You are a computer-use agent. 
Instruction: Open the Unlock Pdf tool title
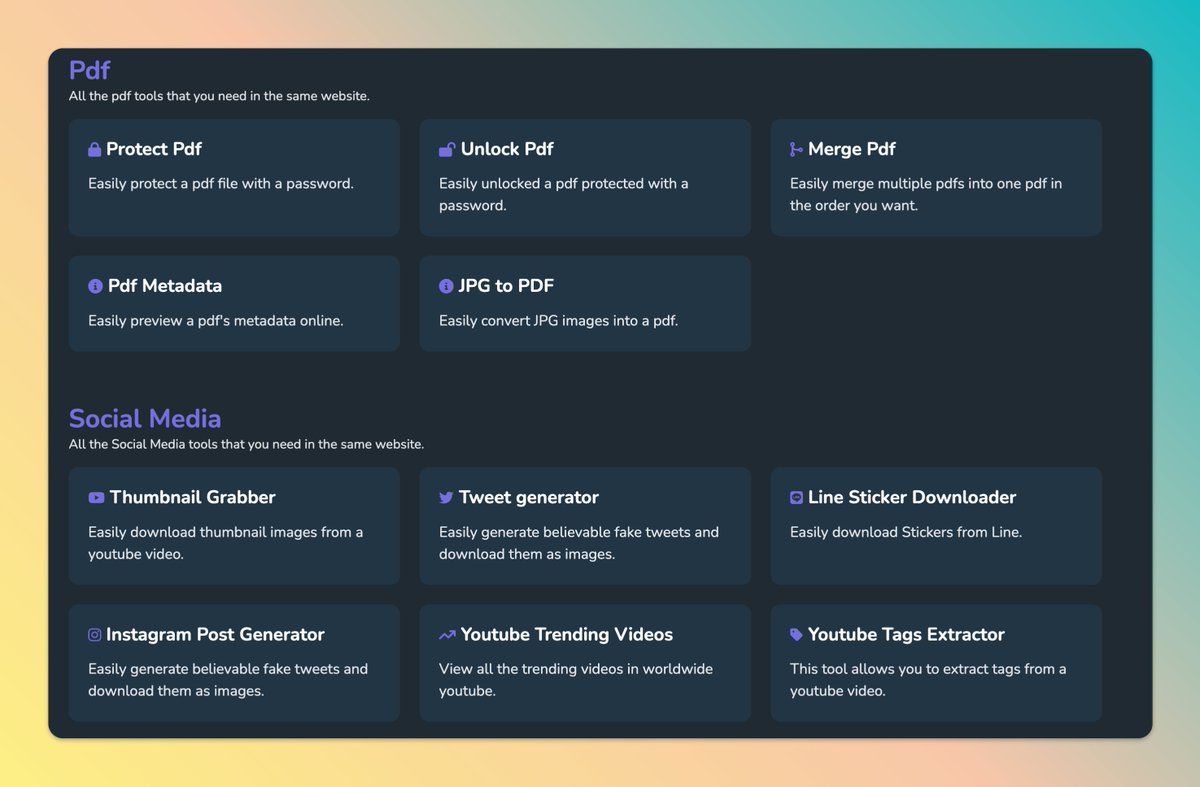507,149
